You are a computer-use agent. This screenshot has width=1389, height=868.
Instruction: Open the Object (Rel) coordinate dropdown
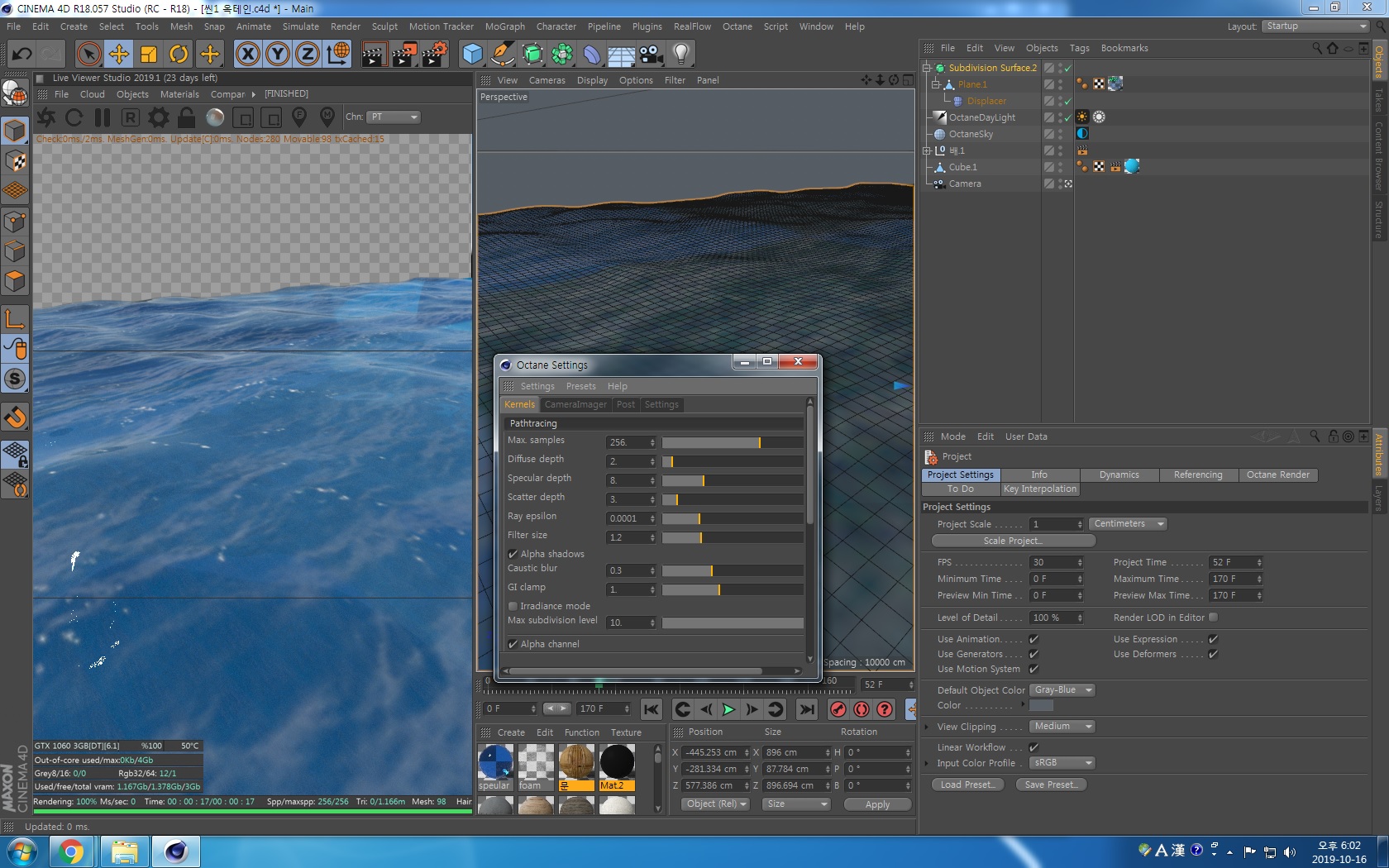click(x=715, y=804)
